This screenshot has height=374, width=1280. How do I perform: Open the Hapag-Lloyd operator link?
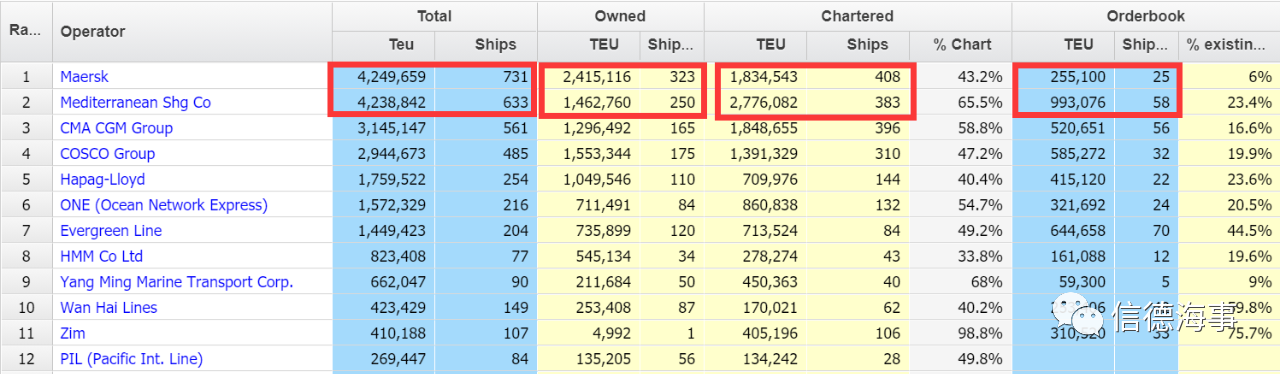click(102, 179)
